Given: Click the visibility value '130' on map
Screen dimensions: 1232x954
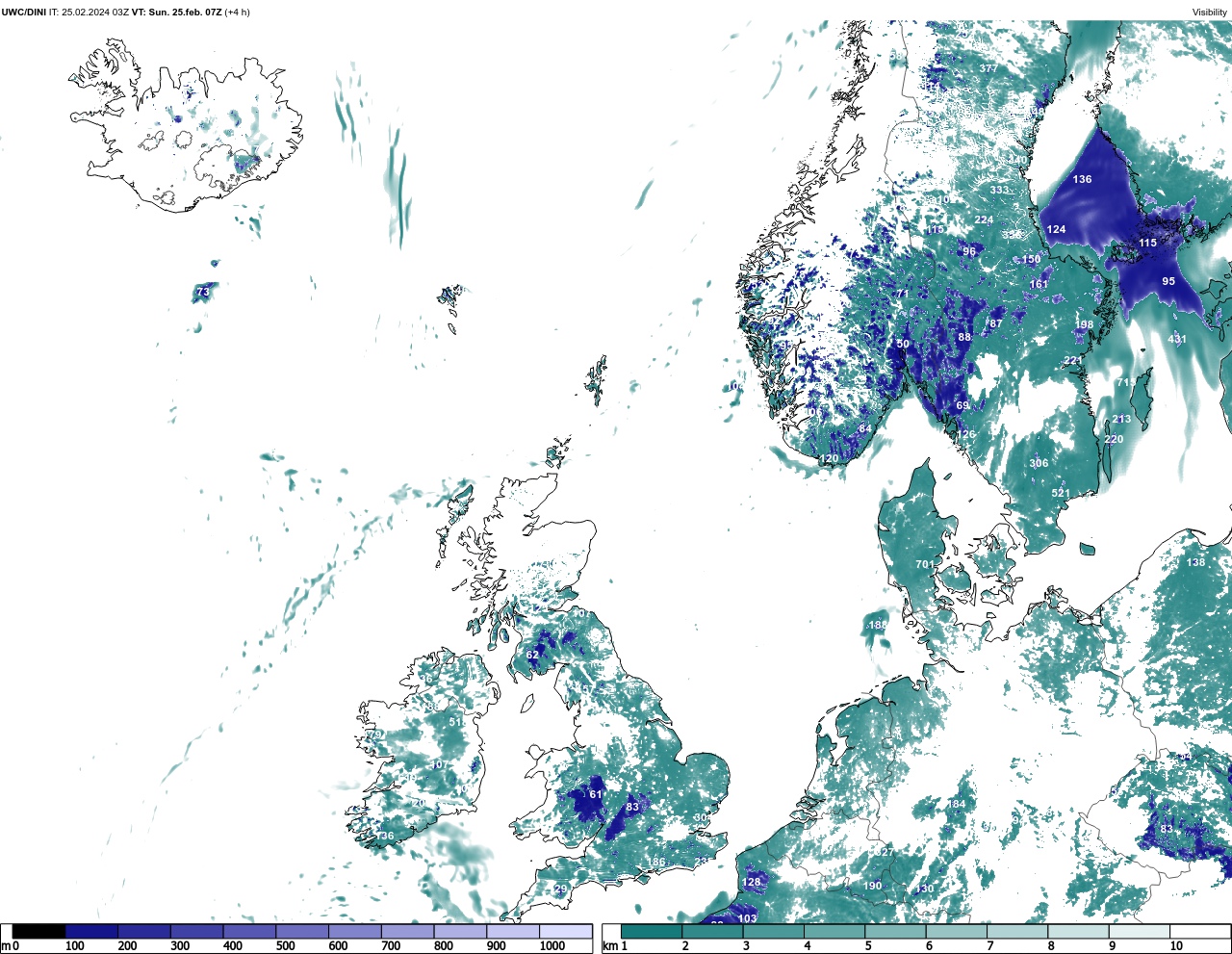Looking at the screenshot, I should tap(925, 890).
